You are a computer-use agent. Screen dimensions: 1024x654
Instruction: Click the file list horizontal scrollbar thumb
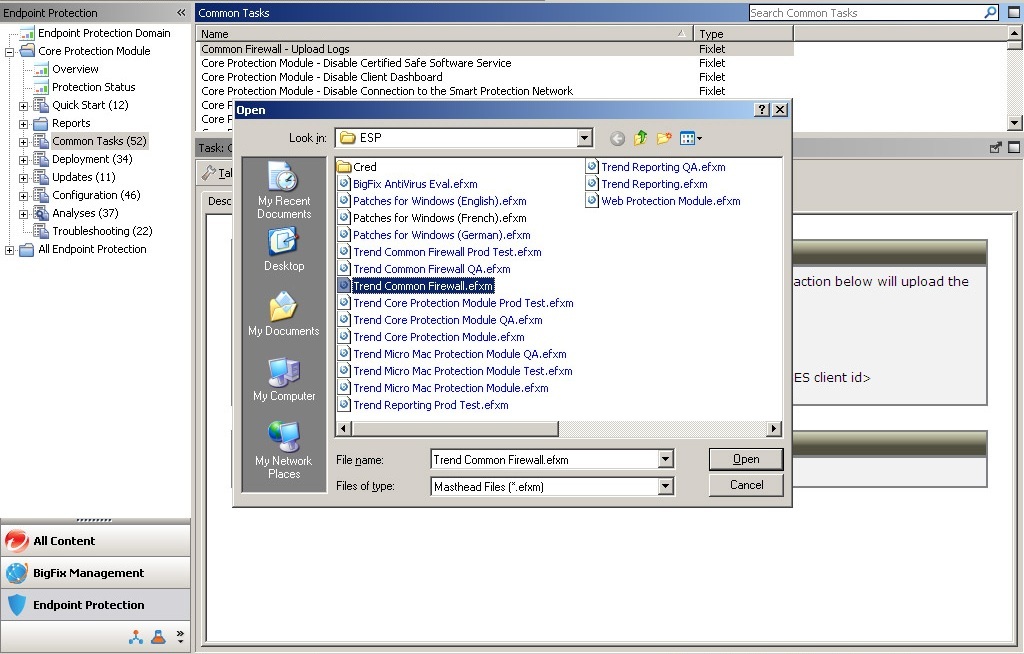pos(455,429)
